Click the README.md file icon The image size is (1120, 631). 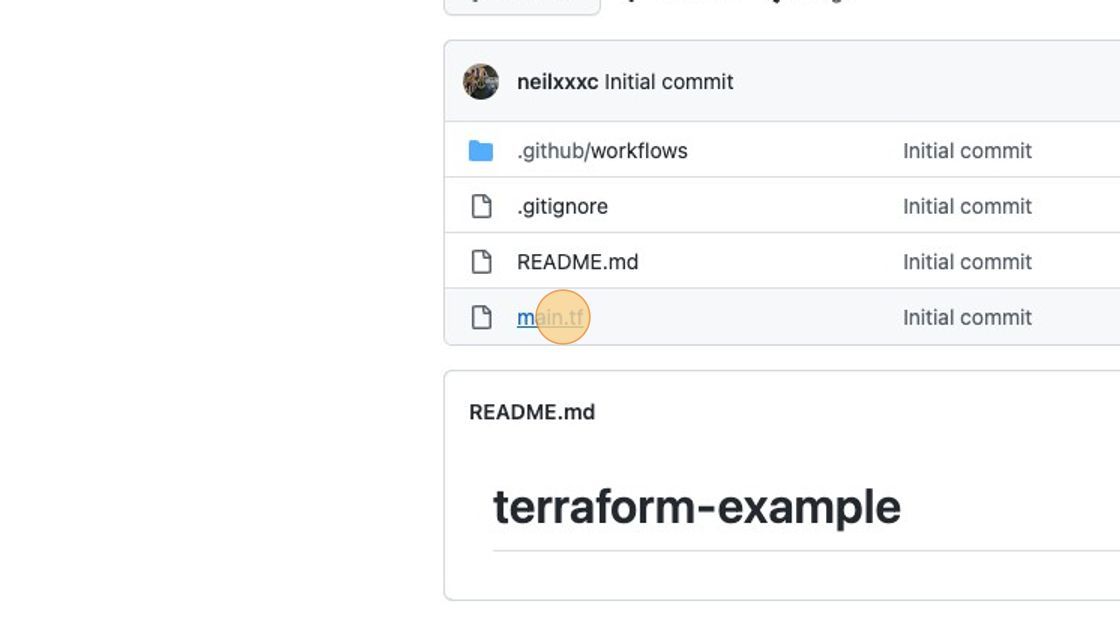point(481,262)
